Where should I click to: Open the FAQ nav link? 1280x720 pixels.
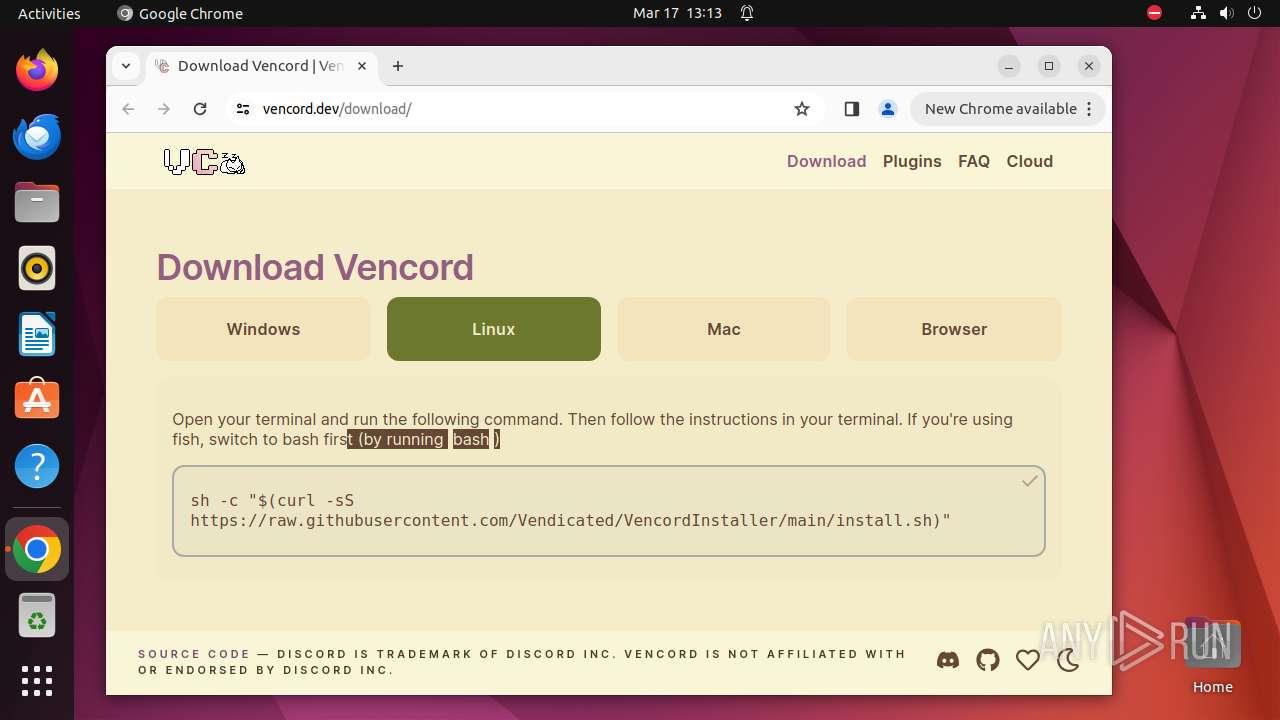click(974, 161)
